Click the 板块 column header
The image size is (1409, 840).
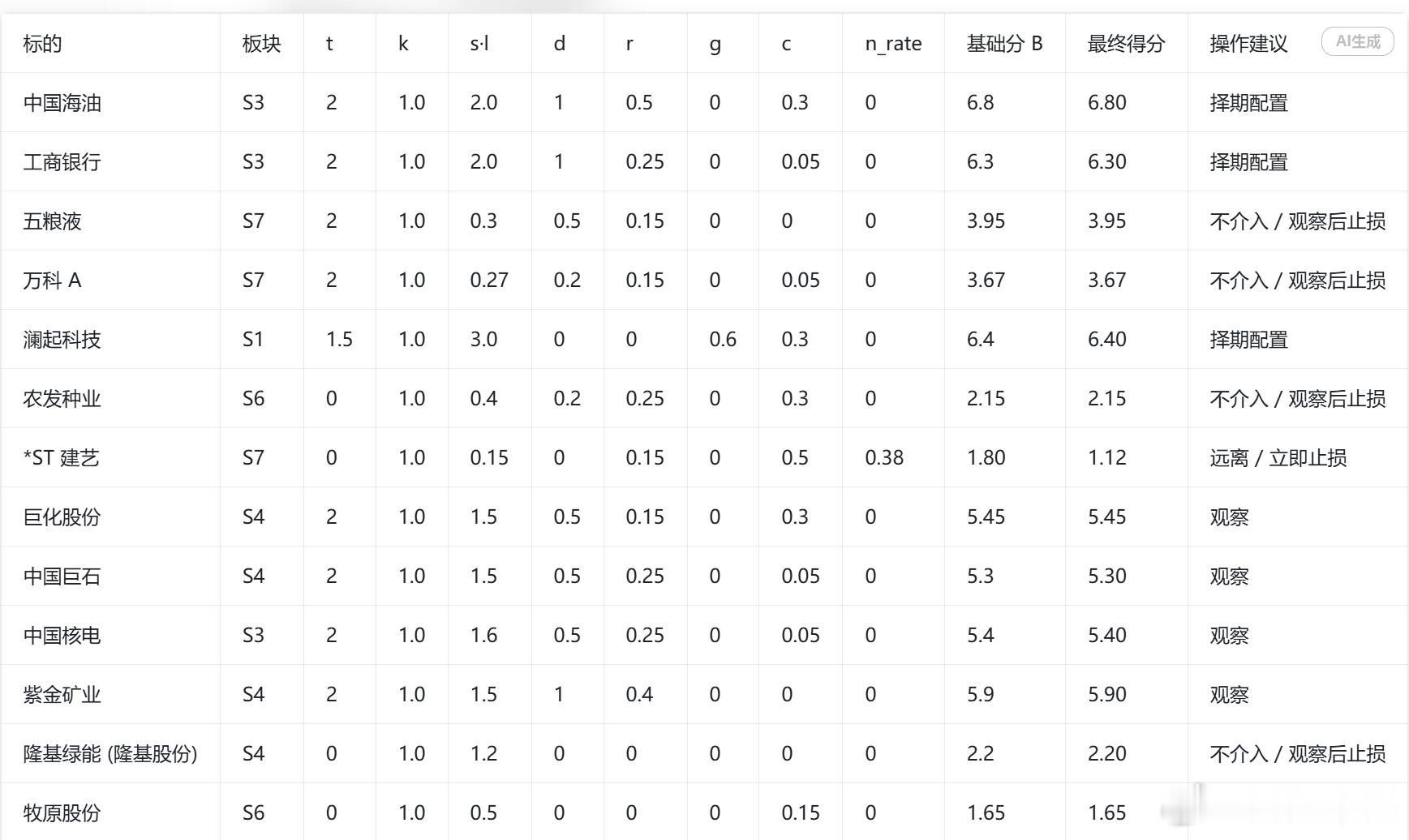[x=261, y=44]
